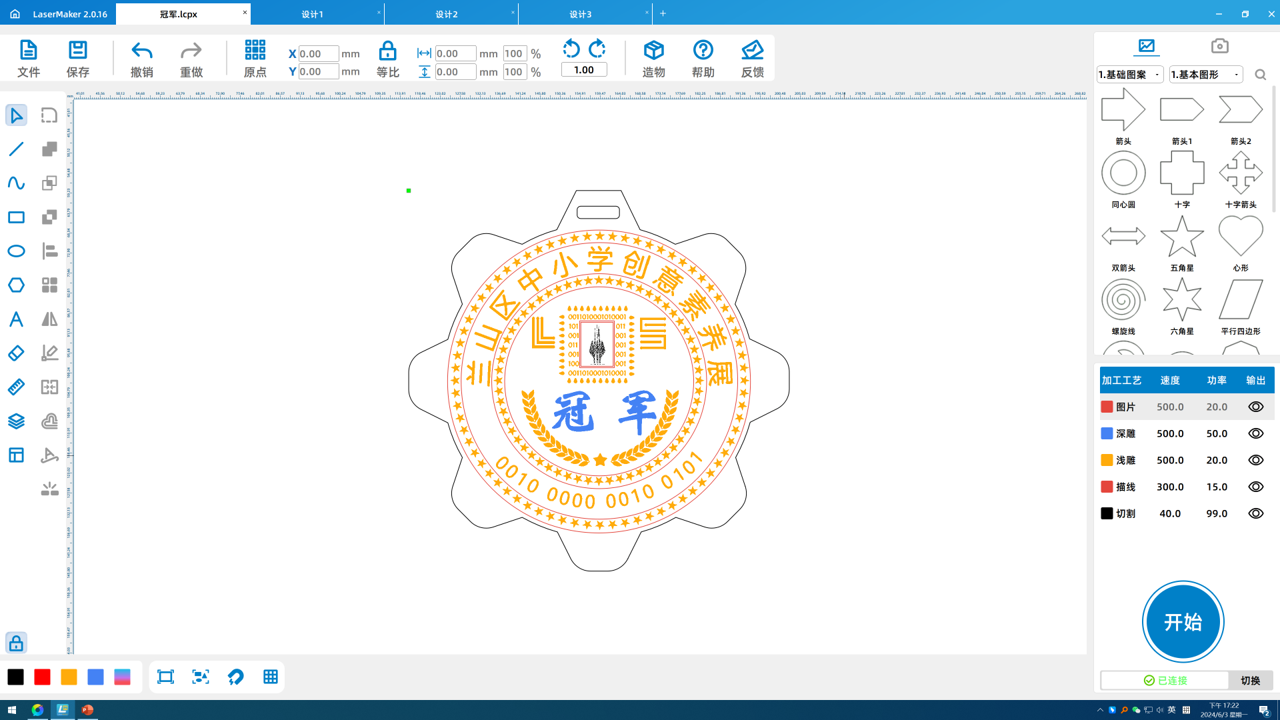Switch to the 设计1 tab
The image size is (1280, 720).
(x=312, y=14)
